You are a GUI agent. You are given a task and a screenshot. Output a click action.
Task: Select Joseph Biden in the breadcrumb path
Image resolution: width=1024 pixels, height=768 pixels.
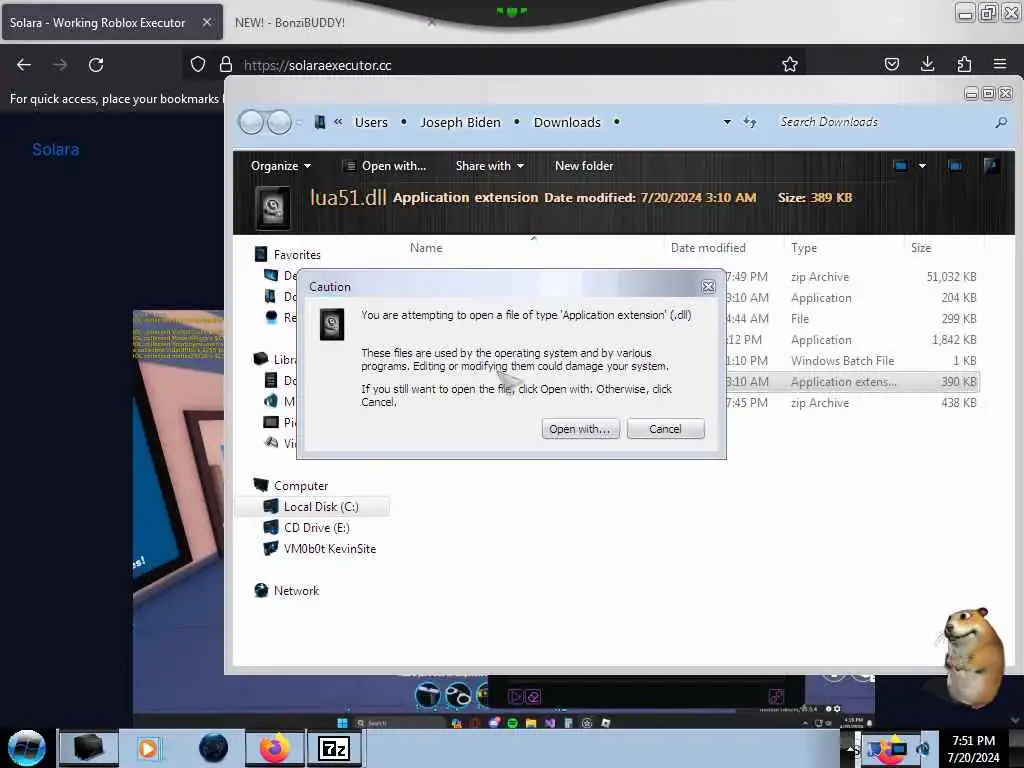tap(460, 122)
